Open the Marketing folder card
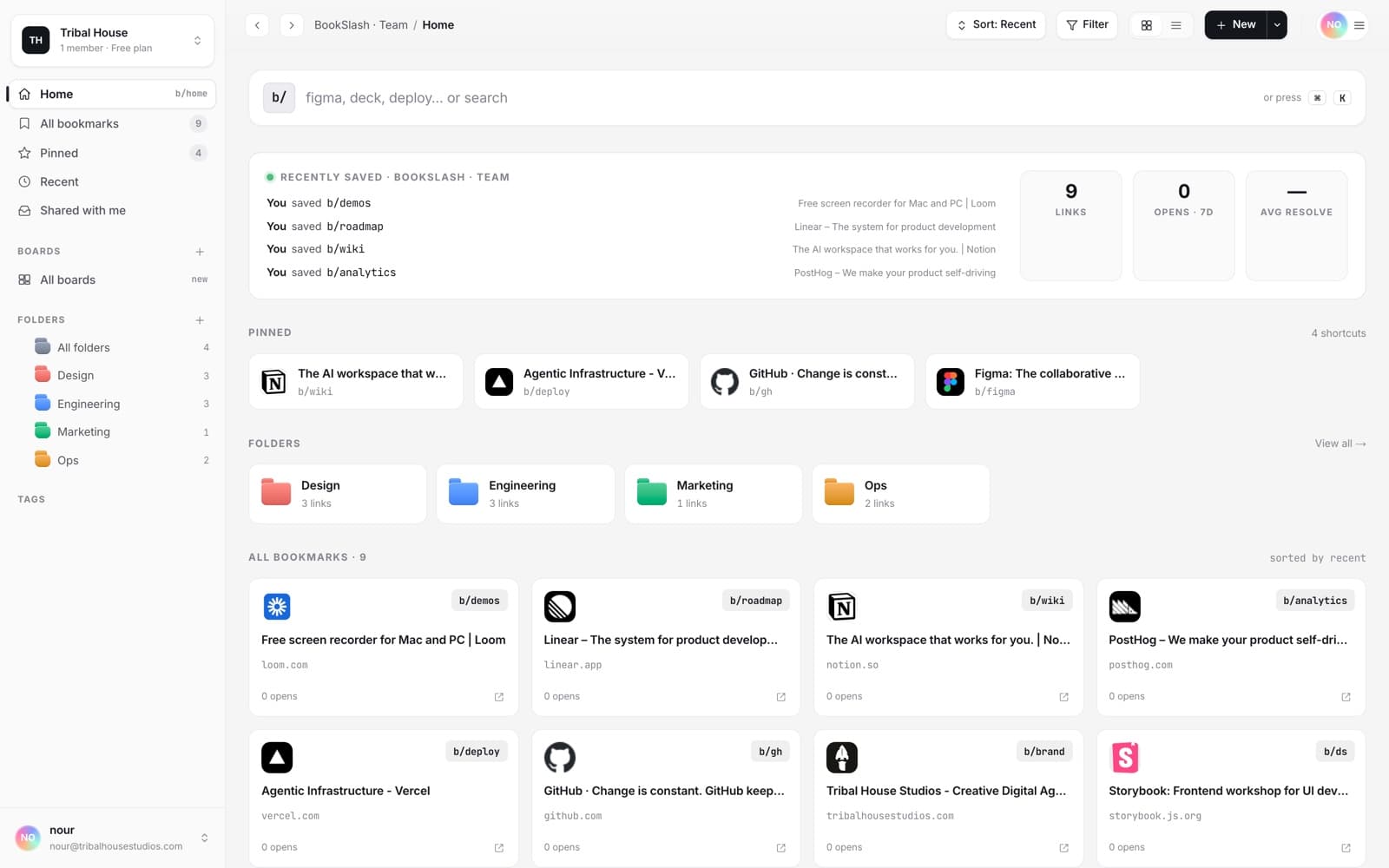The image size is (1389, 868). [x=714, y=494]
